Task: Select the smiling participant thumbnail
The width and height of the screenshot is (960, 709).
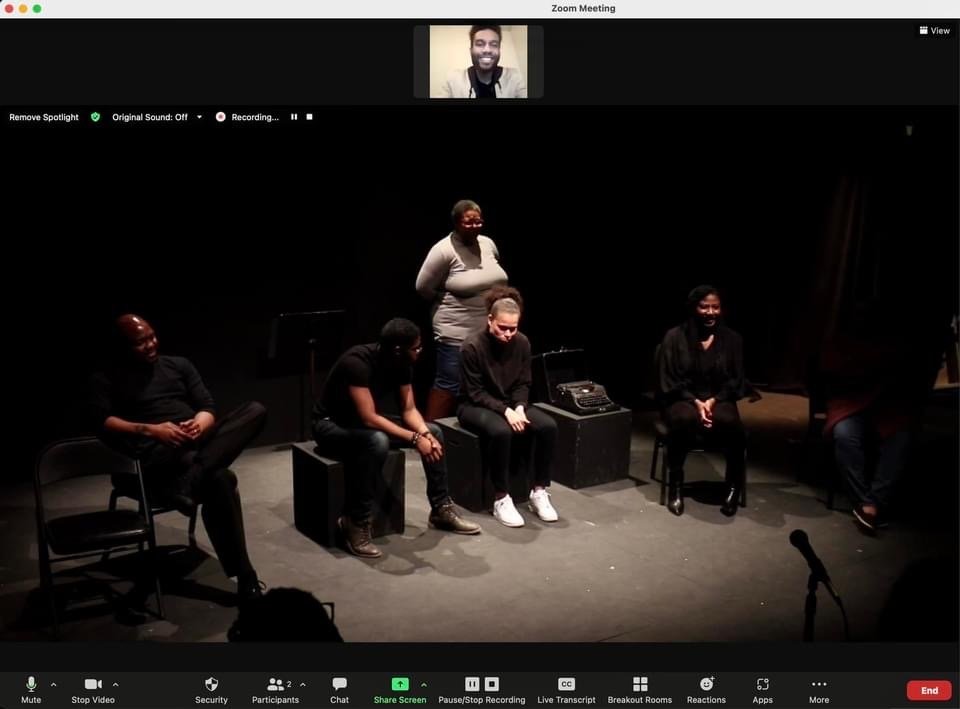Action: pyautogui.click(x=478, y=61)
